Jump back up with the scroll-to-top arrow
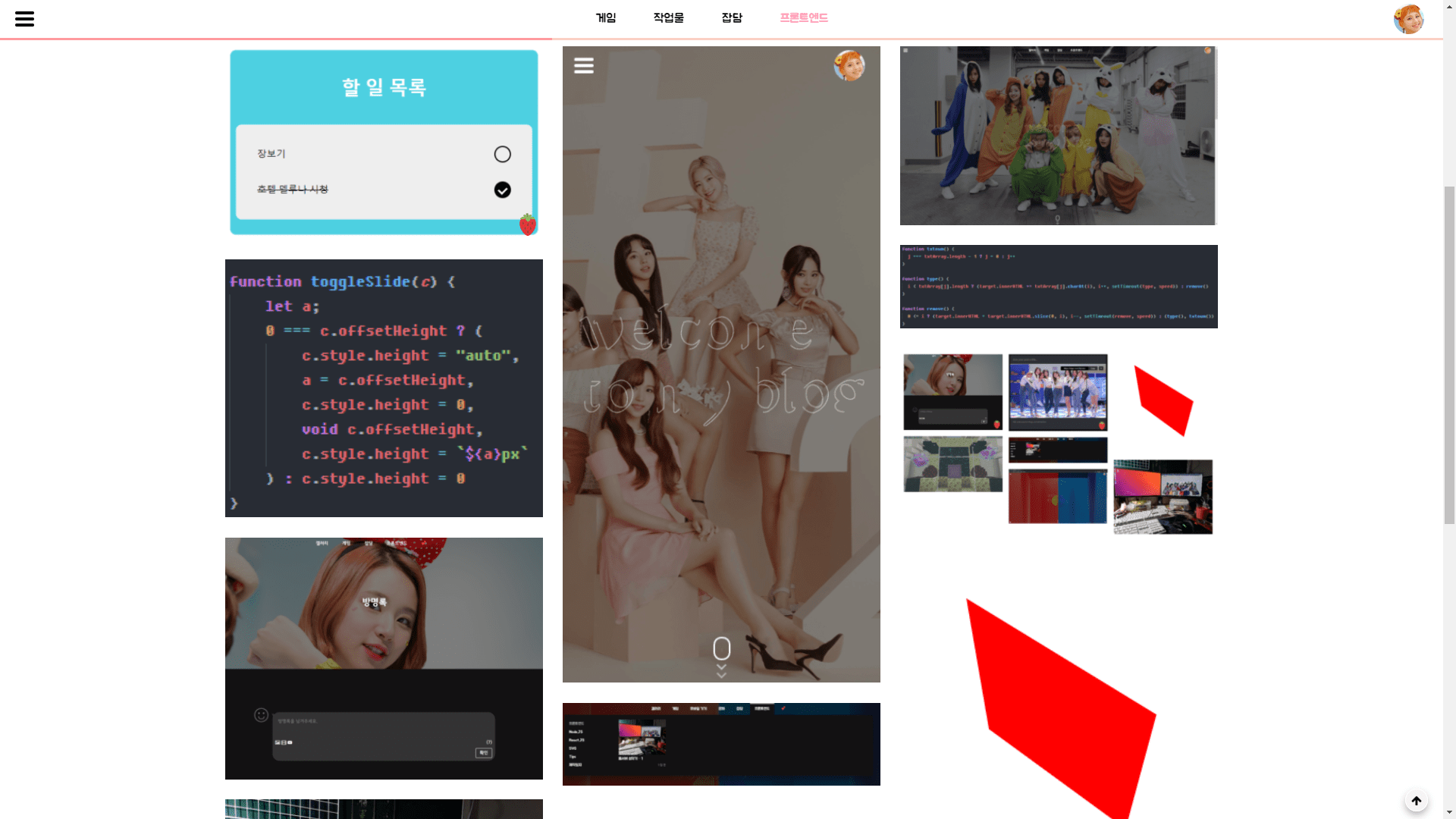This screenshot has height=819, width=1456. tap(1416, 800)
